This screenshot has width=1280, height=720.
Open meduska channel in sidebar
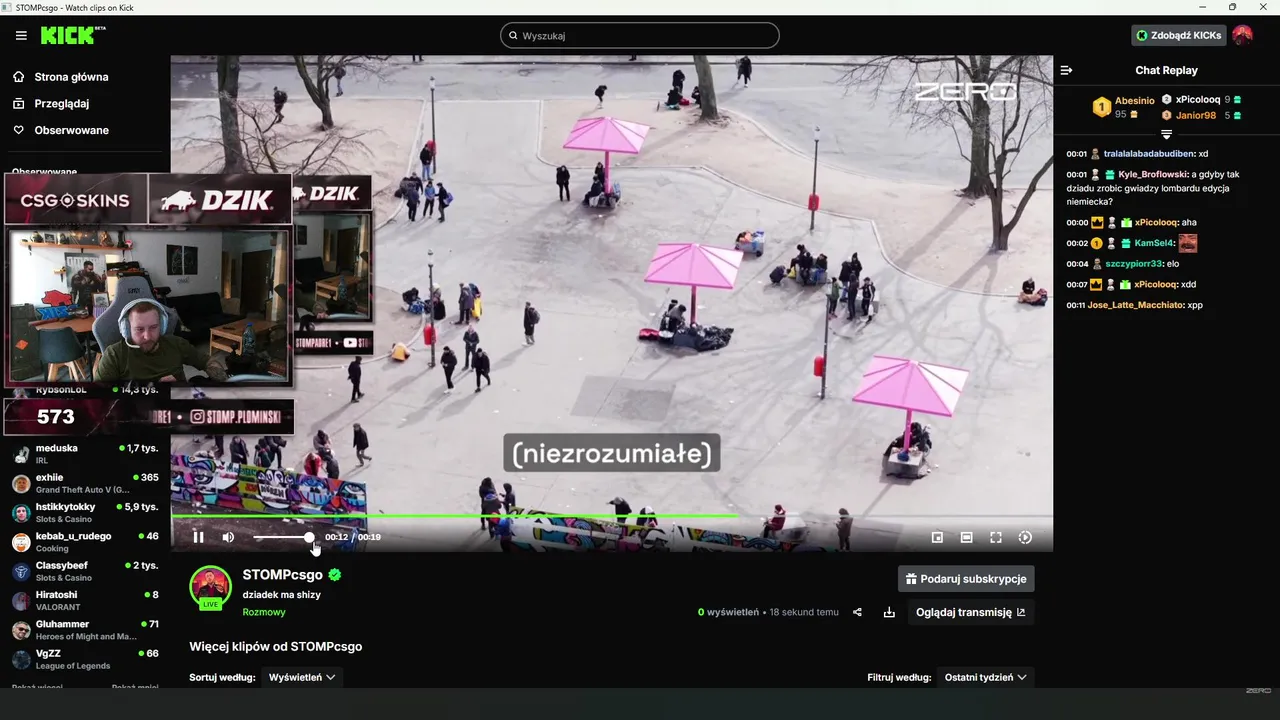click(84, 454)
